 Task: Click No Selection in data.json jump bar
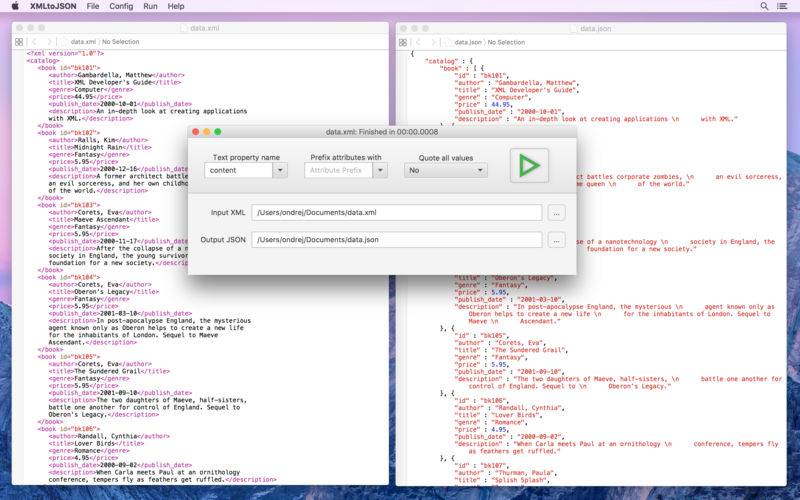point(506,42)
